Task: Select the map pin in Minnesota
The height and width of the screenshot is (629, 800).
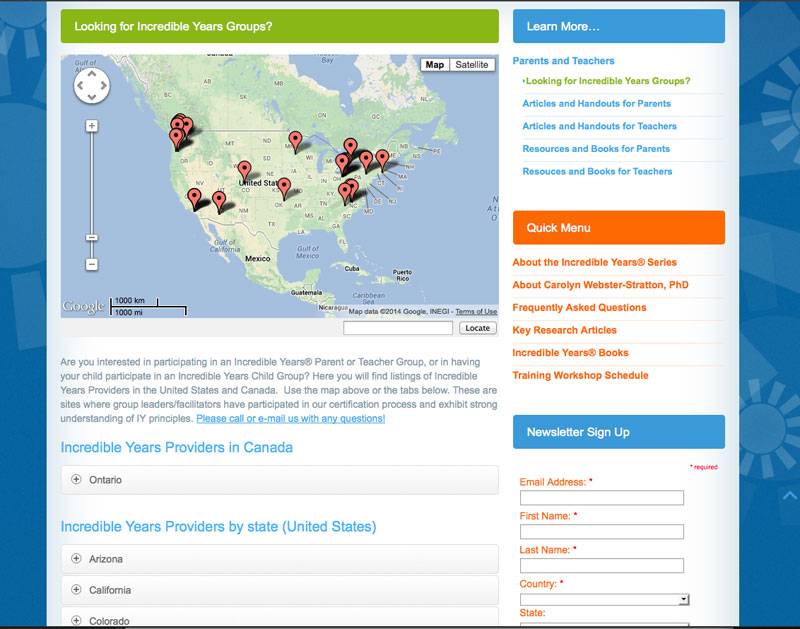Action: [295, 142]
